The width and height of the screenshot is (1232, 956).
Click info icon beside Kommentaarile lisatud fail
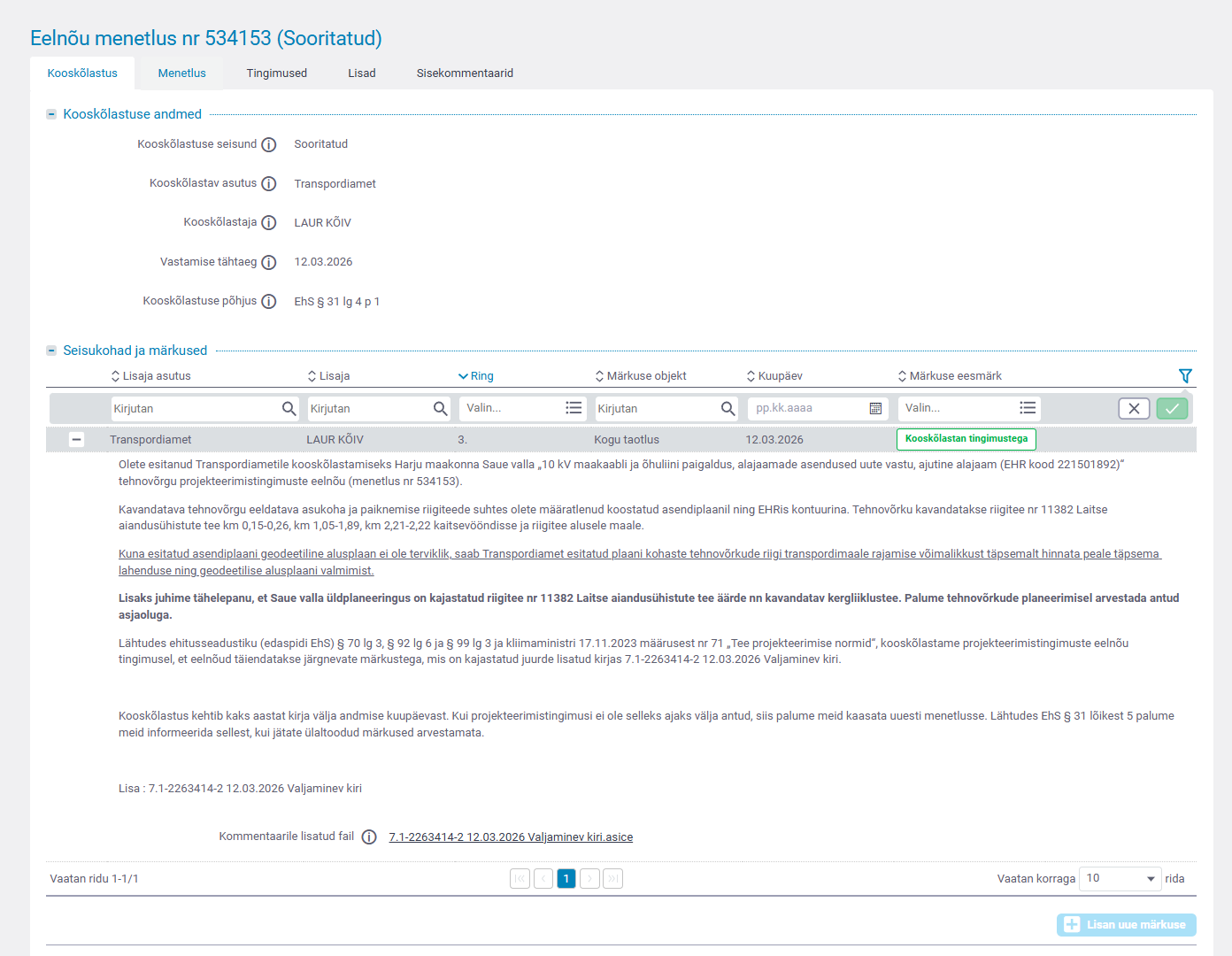point(369,837)
